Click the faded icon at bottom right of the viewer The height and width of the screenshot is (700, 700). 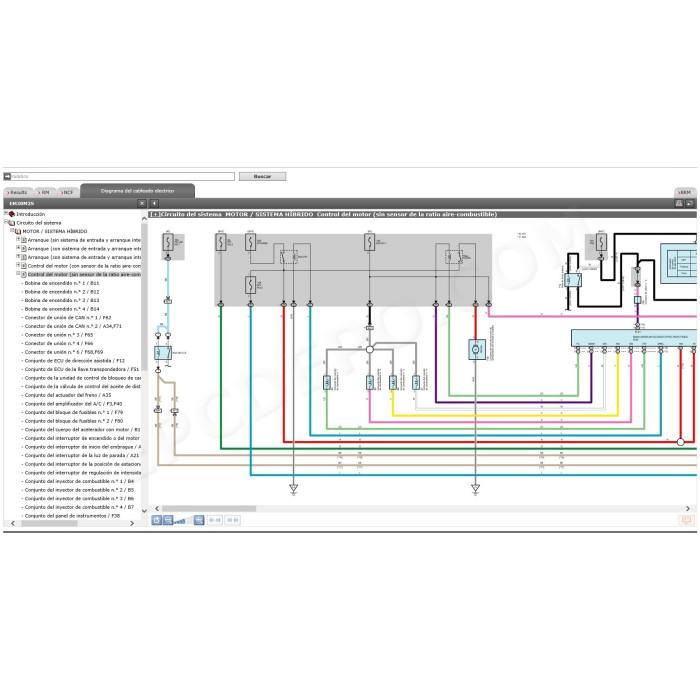pos(686,520)
